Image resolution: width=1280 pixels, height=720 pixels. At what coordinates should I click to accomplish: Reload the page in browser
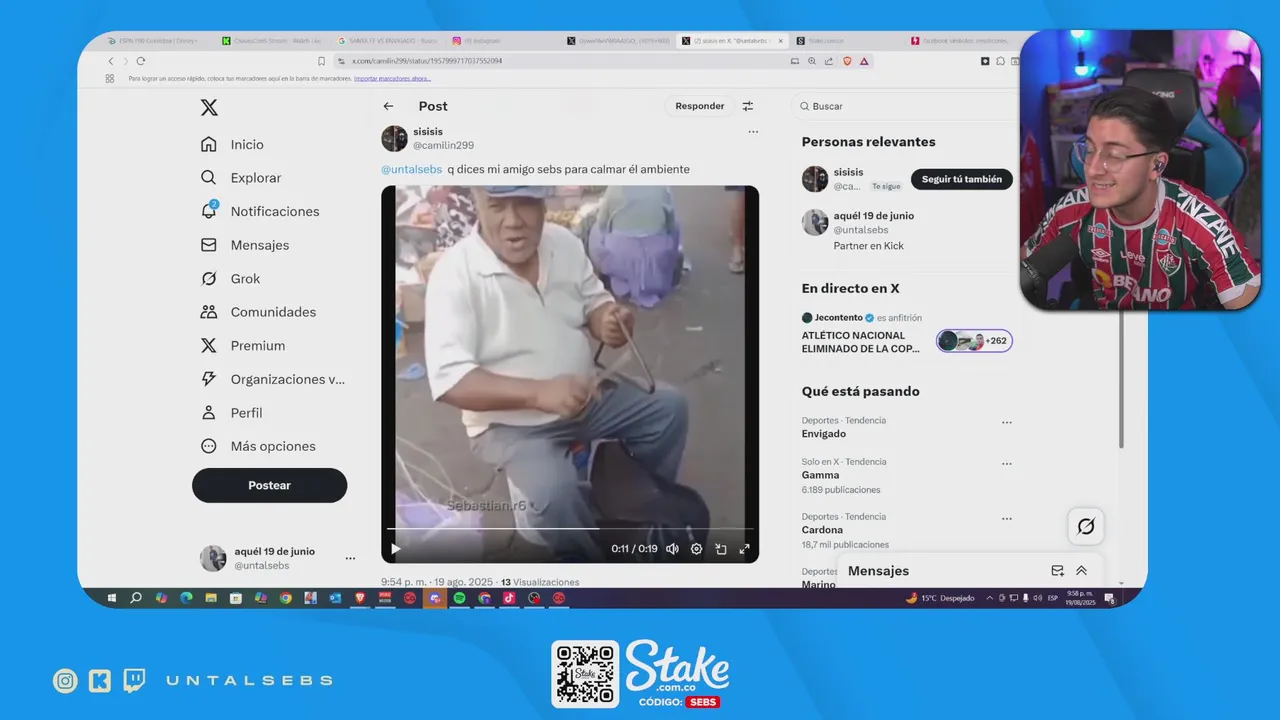pyautogui.click(x=140, y=61)
